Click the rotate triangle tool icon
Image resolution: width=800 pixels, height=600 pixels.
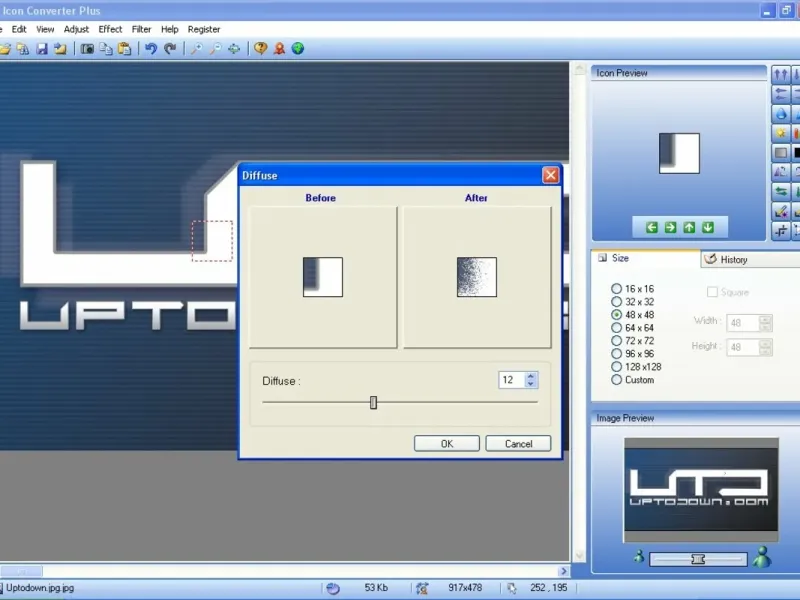click(x=781, y=172)
